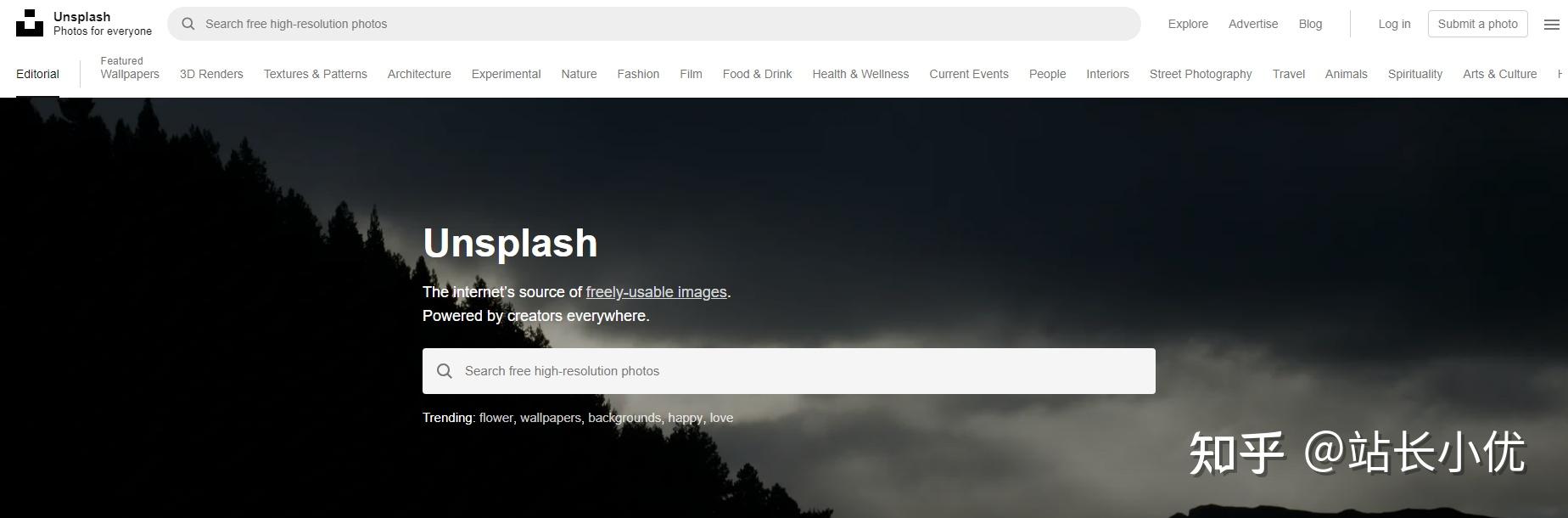
Task: Click the hero search box magnifier icon
Action: [445, 371]
